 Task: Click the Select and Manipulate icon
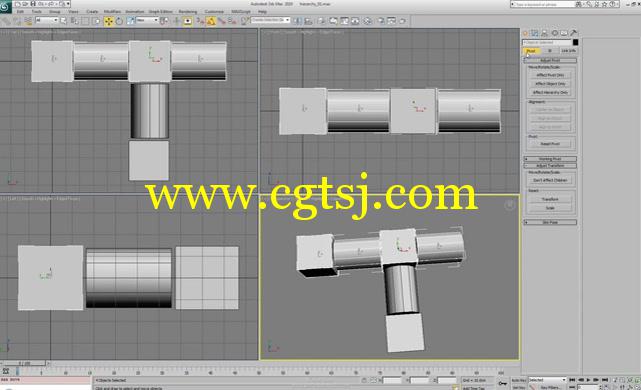pyautogui.click(x=177, y=21)
